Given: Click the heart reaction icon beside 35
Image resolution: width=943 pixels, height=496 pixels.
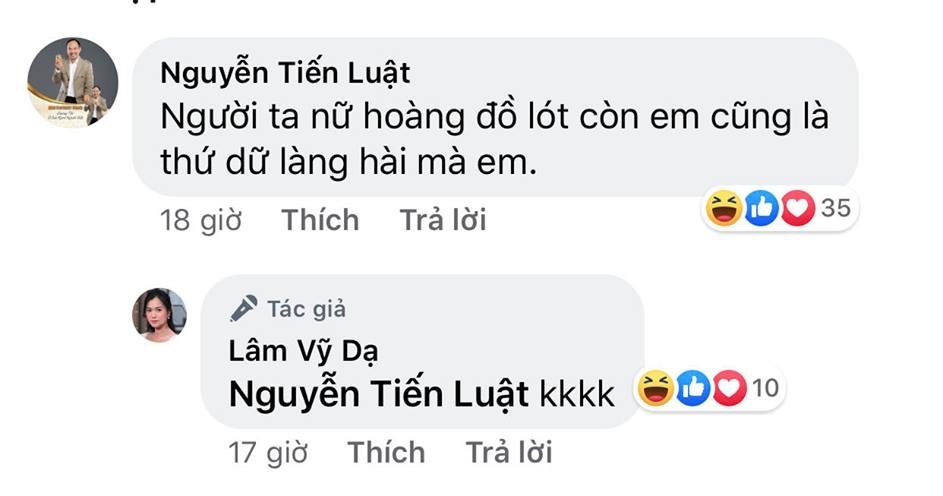Looking at the screenshot, I should click(797, 208).
